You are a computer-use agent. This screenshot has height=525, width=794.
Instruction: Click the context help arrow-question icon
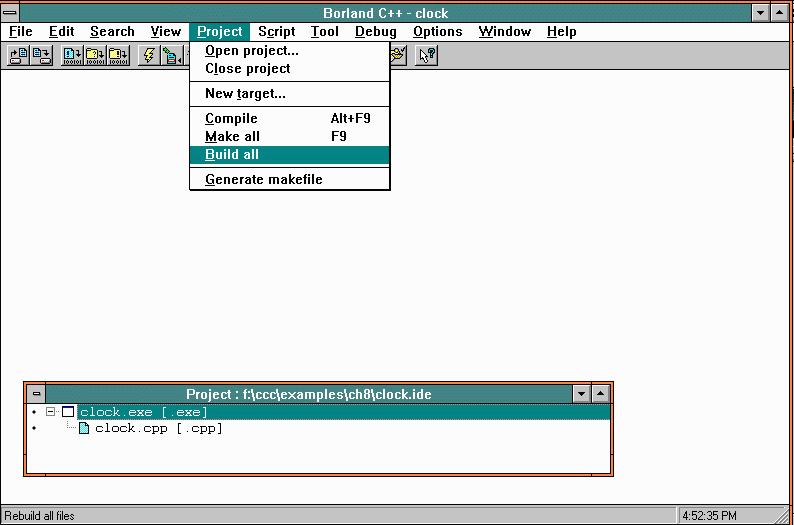[x=427, y=56]
